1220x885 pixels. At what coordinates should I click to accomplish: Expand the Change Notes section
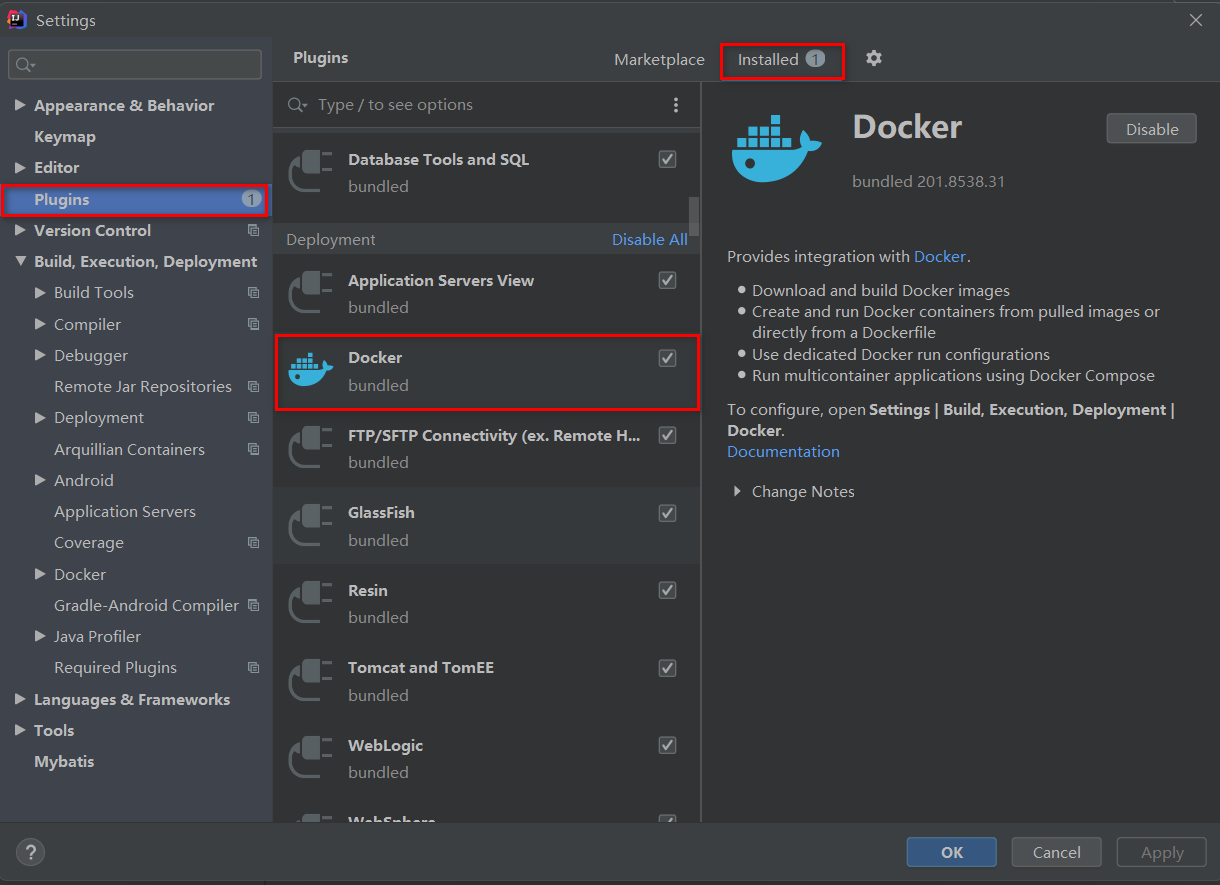pos(737,491)
